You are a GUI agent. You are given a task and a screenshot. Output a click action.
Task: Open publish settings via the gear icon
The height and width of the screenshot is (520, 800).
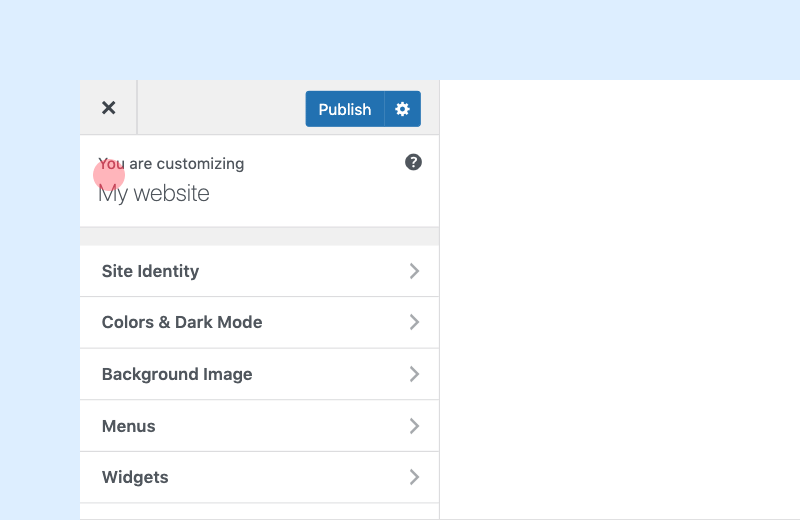pos(403,109)
